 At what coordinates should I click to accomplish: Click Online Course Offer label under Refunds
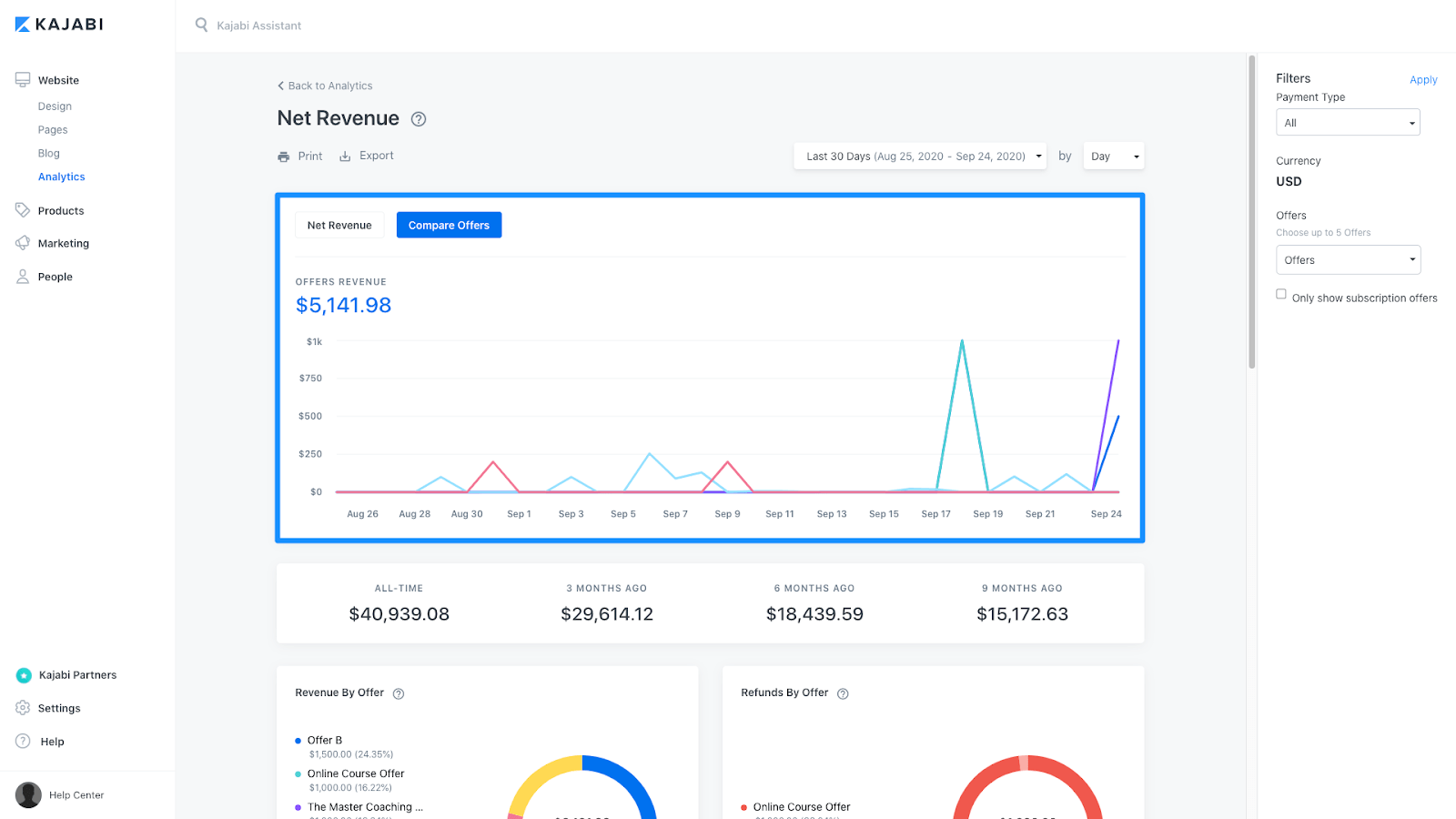pyautogui.click(x=802, y=807)
